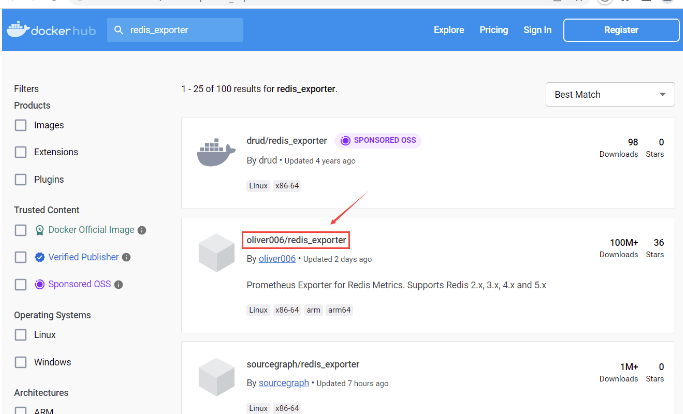Toggle Docker Official Image checkbox
This screenshot has height=414, width=683.
[20, 230]
